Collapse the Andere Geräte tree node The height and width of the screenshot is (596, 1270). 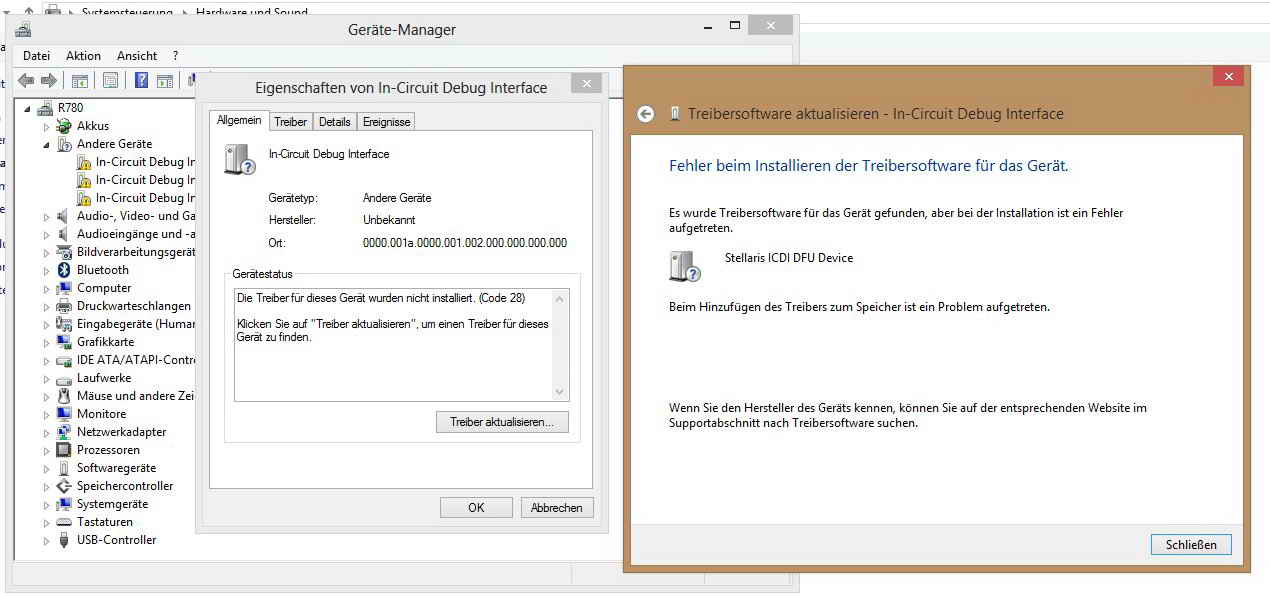[x=46, y=144]
